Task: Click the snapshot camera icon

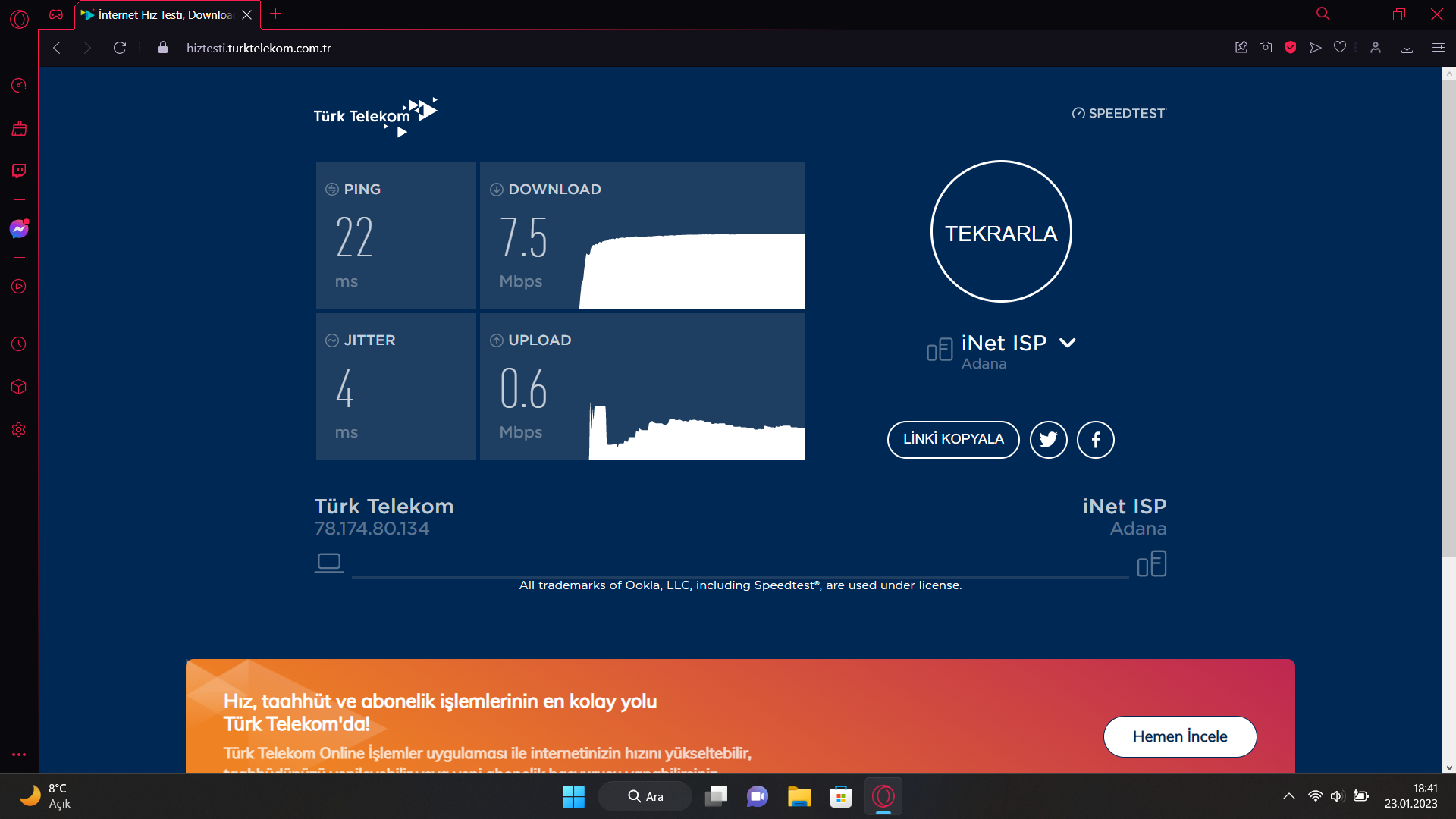Action: (1266, 48)
